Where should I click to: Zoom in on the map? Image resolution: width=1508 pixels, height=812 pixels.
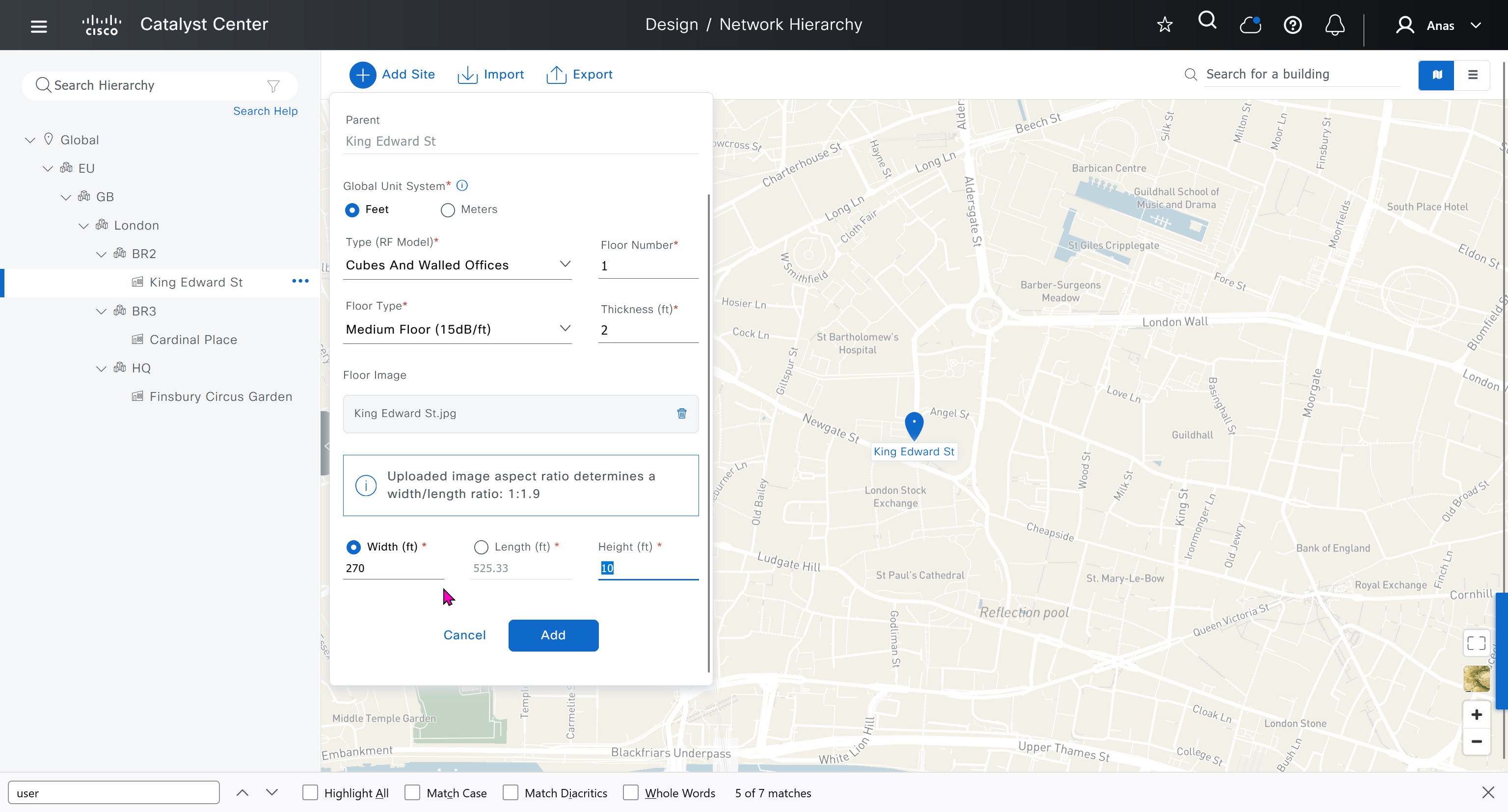(x=1476, y=715)
